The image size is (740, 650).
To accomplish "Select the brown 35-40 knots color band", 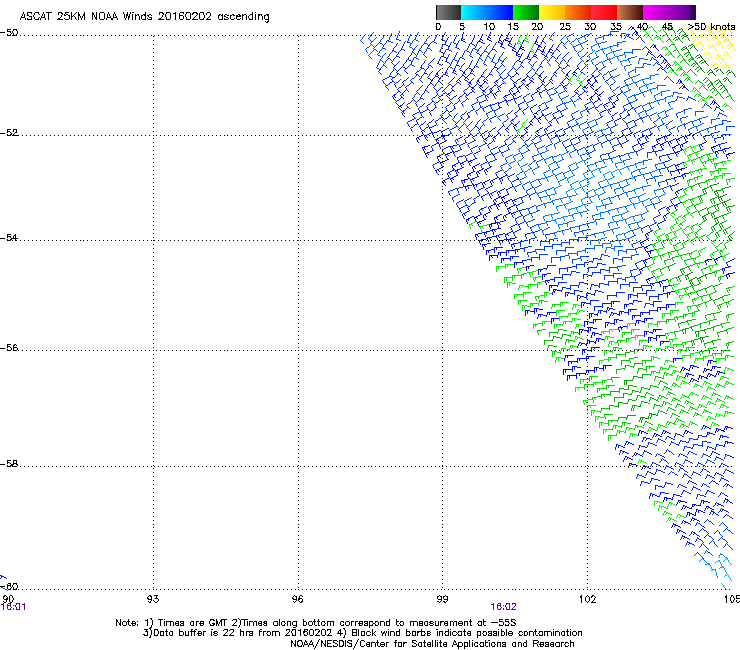I will coord(630,12).
